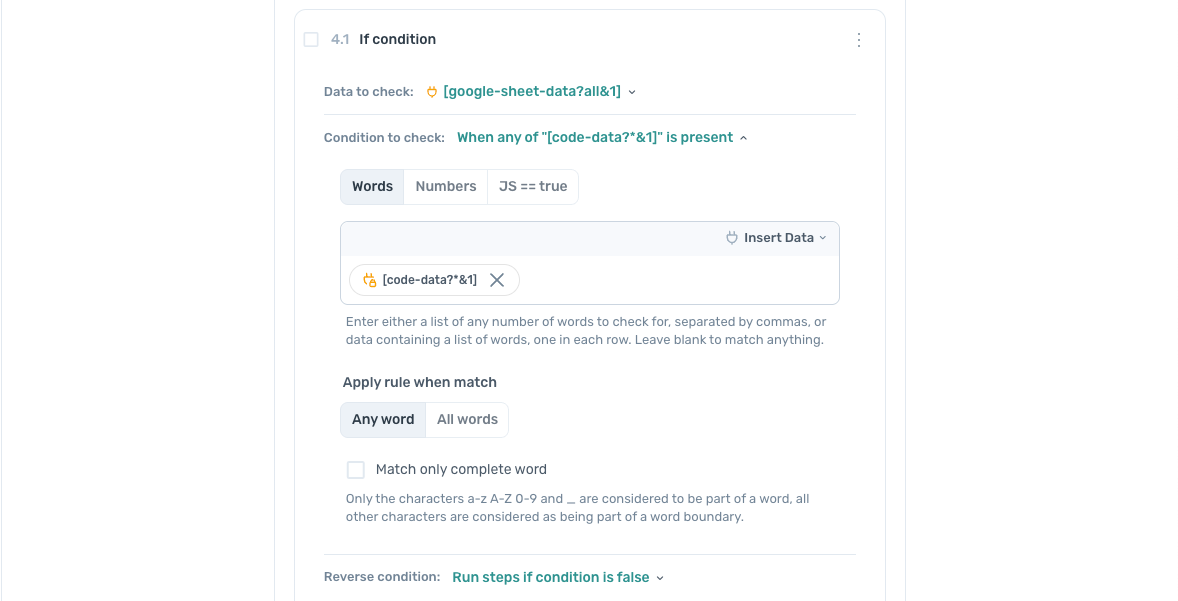Select the JS == true tab
1178x601 pixels.
pos(533,187)
